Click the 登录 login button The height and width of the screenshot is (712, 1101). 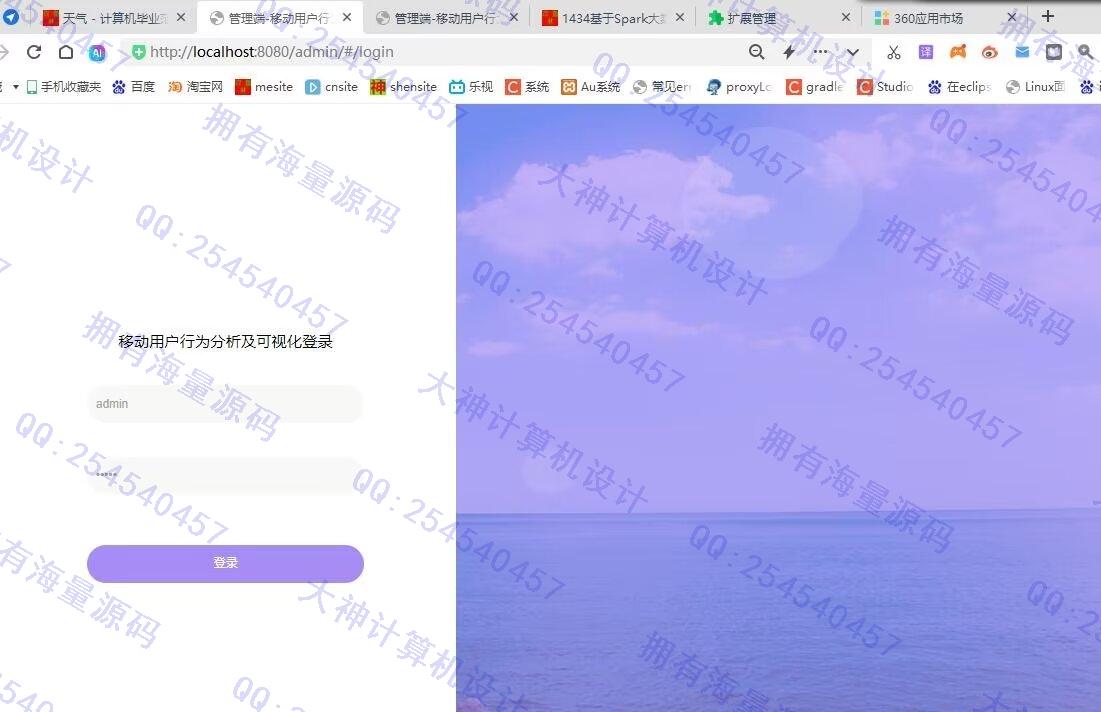click(225, 563)
